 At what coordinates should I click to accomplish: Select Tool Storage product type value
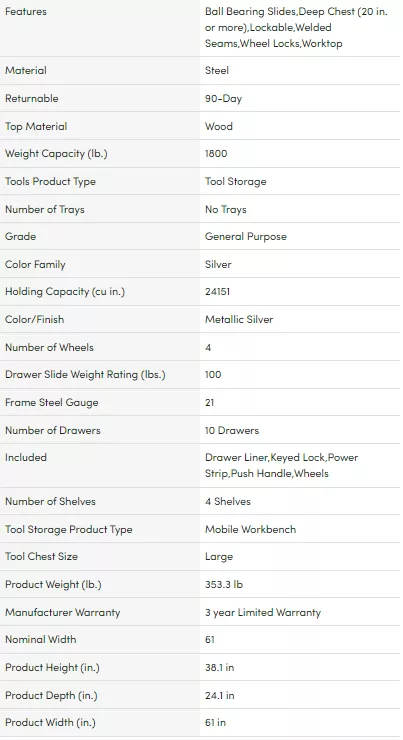(235, 182)
